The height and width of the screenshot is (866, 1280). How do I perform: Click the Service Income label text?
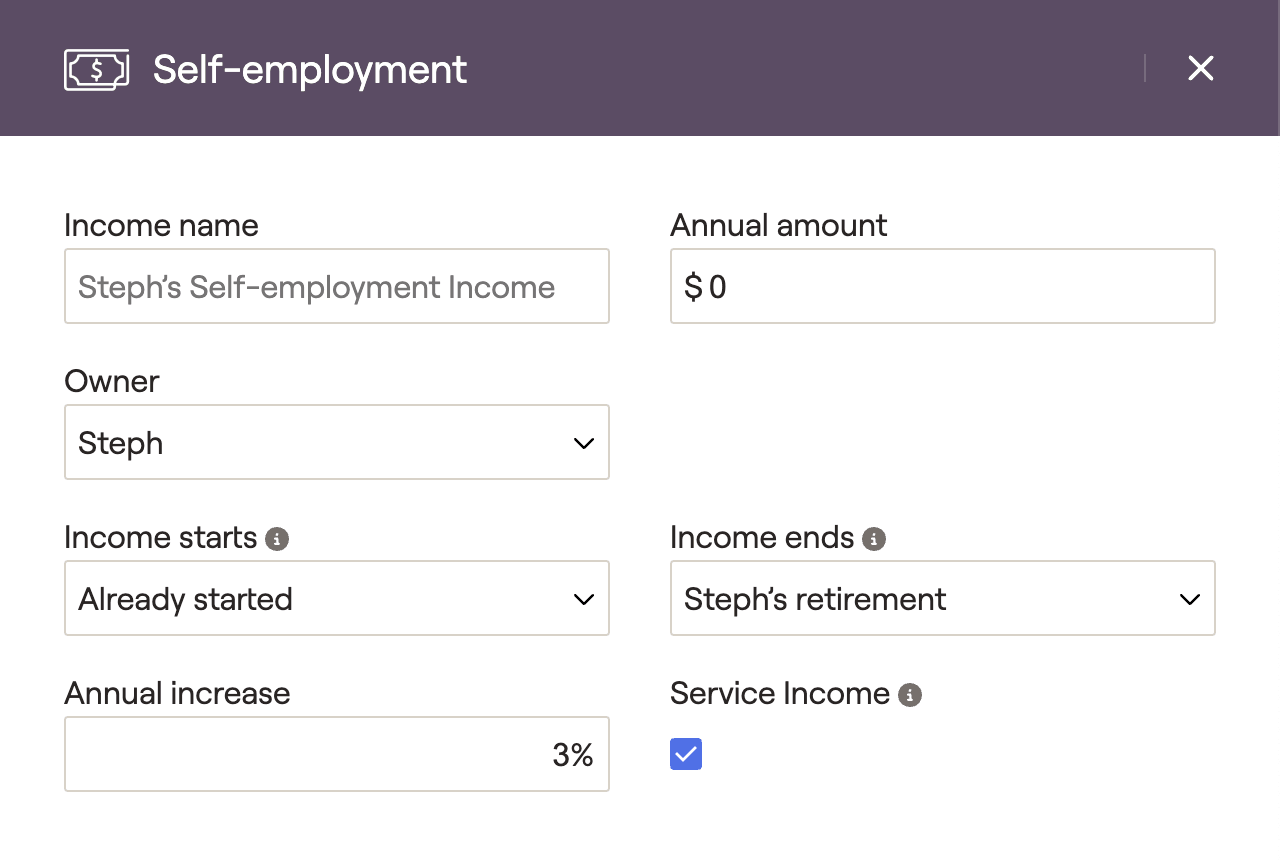coord(780,693)
